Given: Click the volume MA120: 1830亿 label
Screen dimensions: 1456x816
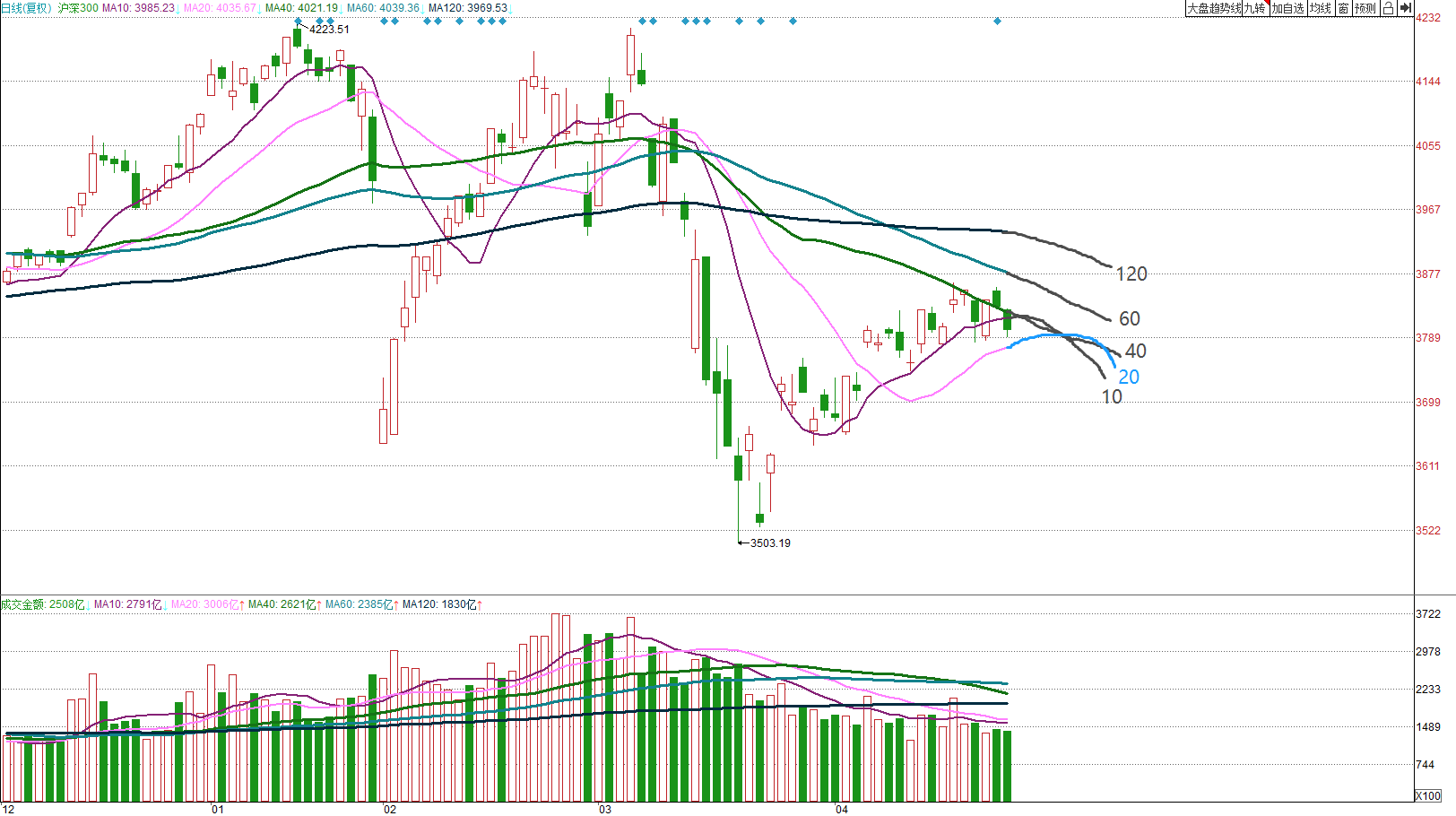Looking at the screenshot, I should pos(440,604).
